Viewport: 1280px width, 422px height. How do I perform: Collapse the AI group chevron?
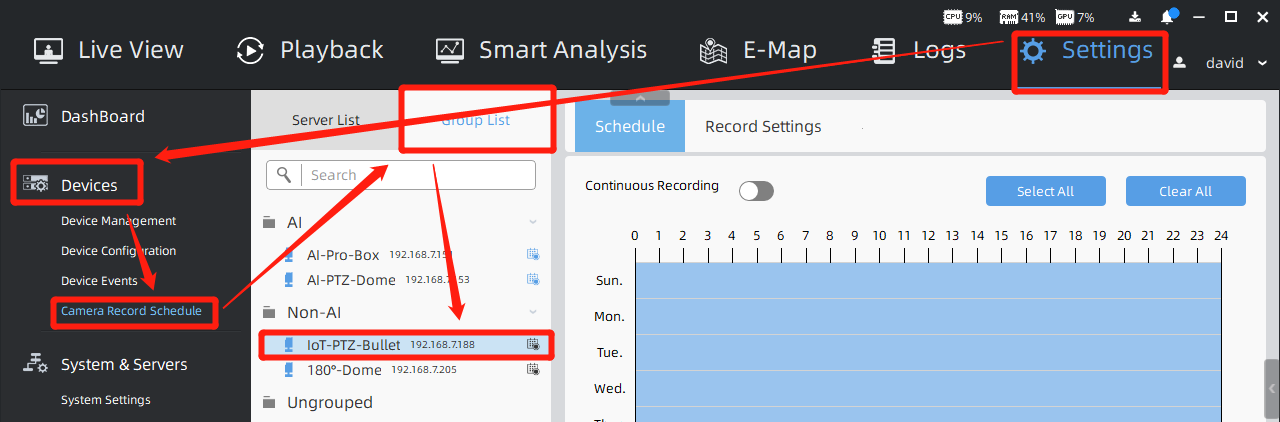[x=533, y=222]
